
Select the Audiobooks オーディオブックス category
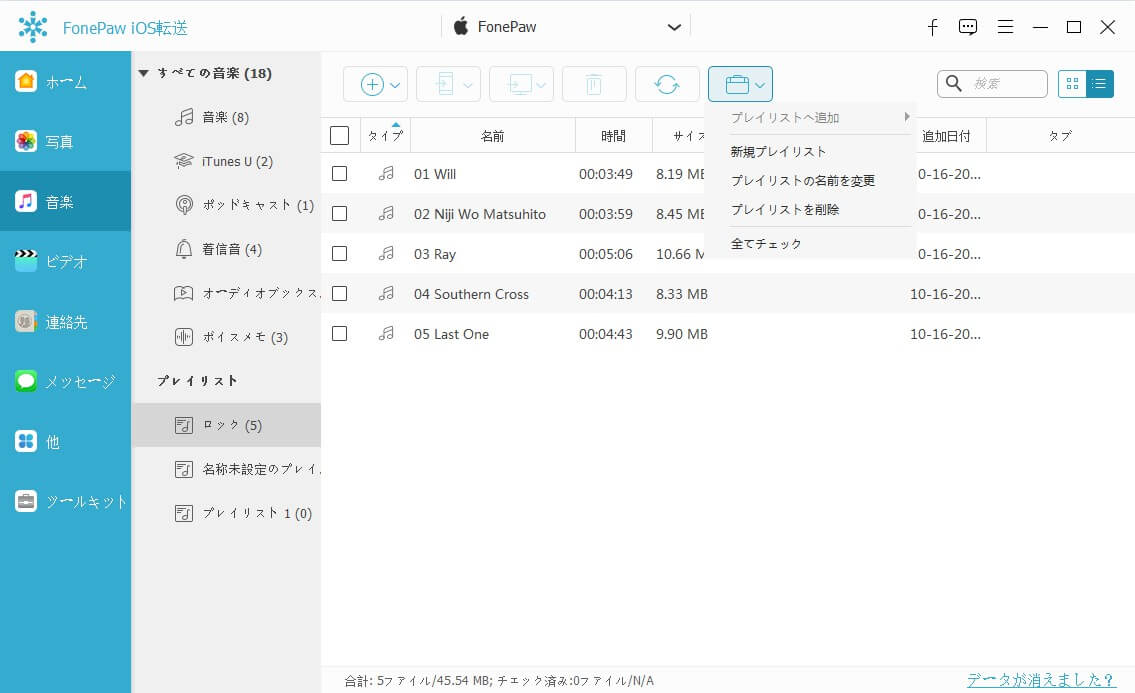coord(226,293)
